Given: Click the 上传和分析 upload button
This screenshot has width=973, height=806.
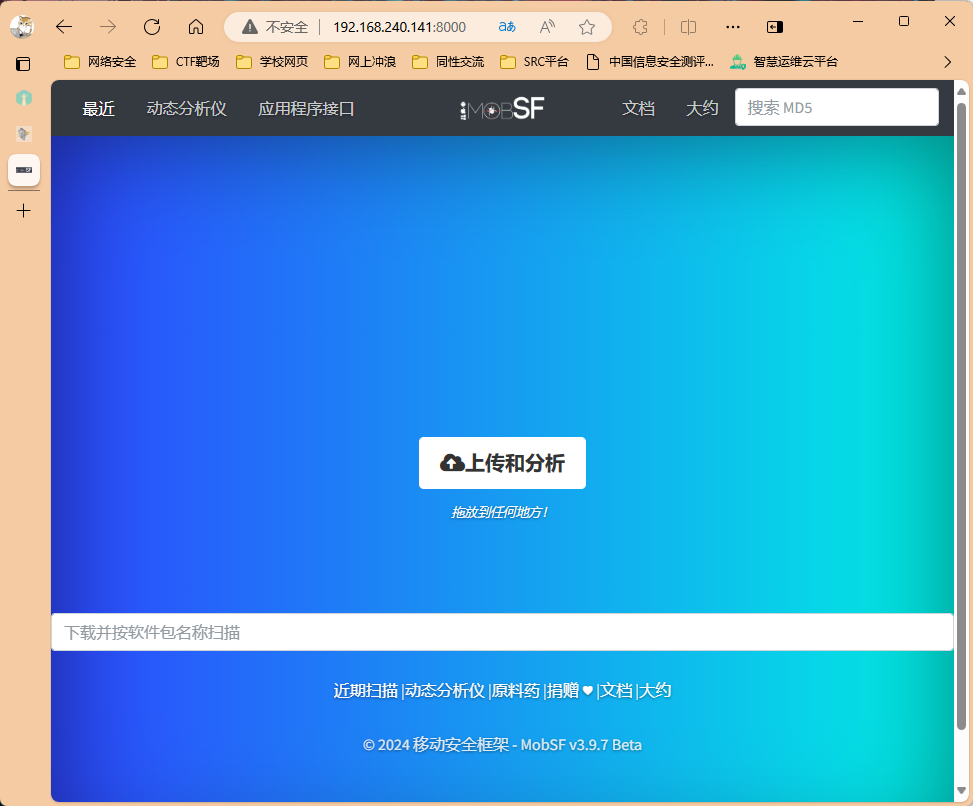Looking at the screenshot, I should click(x=502, y=463).
